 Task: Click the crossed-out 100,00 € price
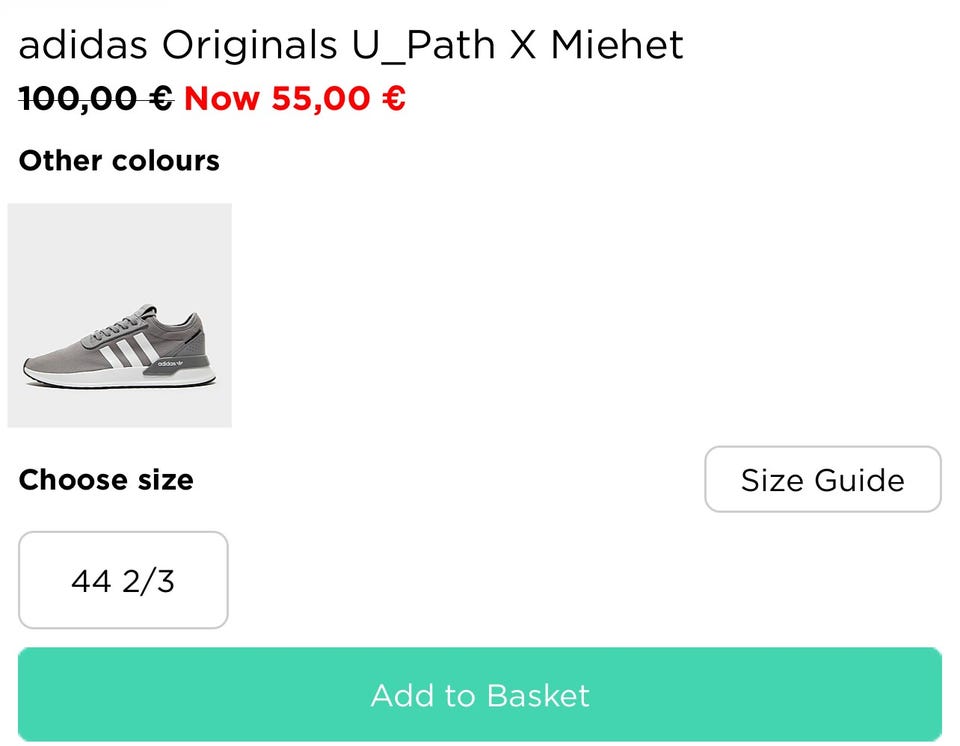point(96,98)
